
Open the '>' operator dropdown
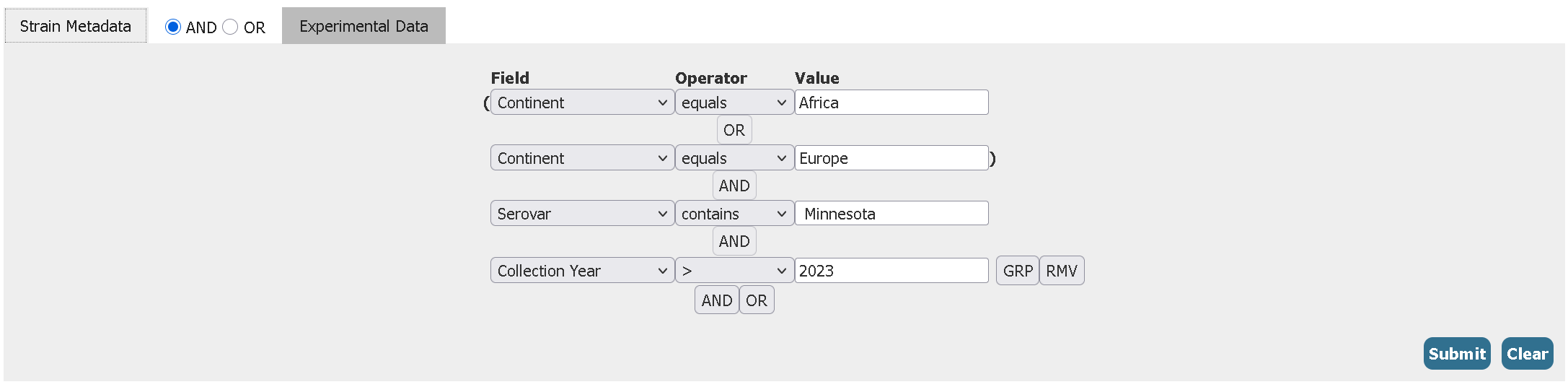point(734,271)
